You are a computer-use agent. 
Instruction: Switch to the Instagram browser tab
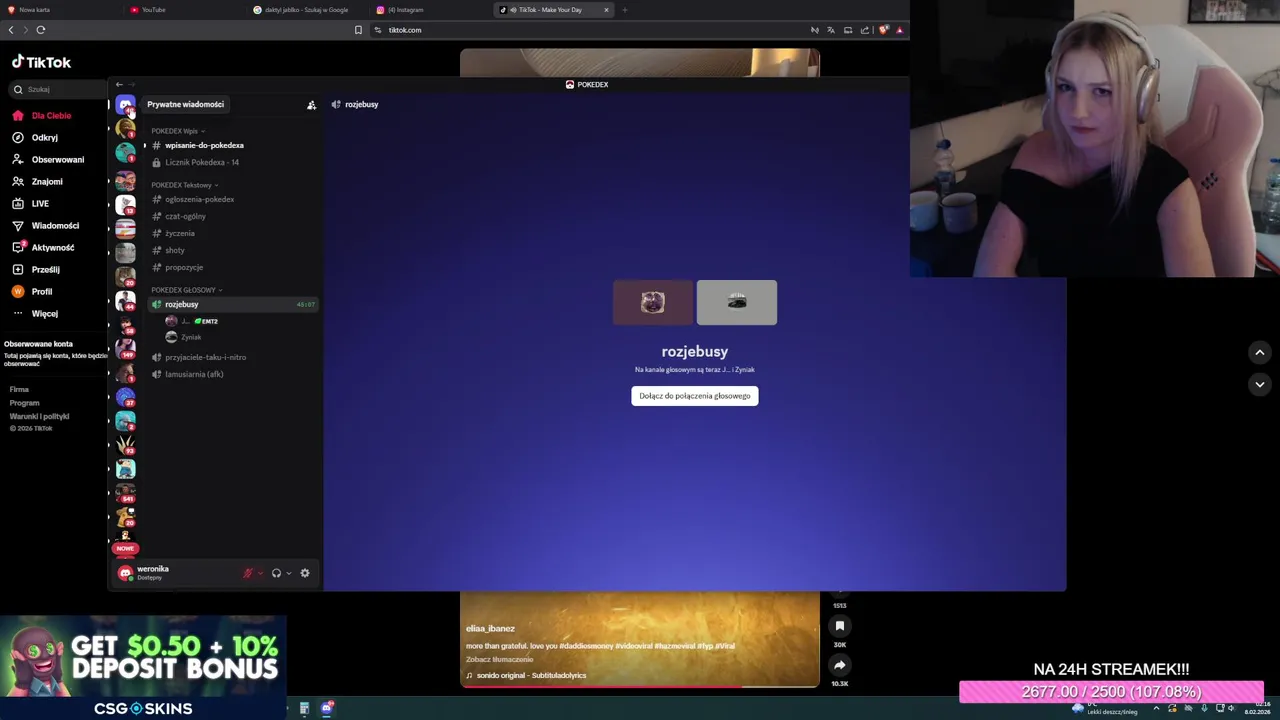(430, 10)
